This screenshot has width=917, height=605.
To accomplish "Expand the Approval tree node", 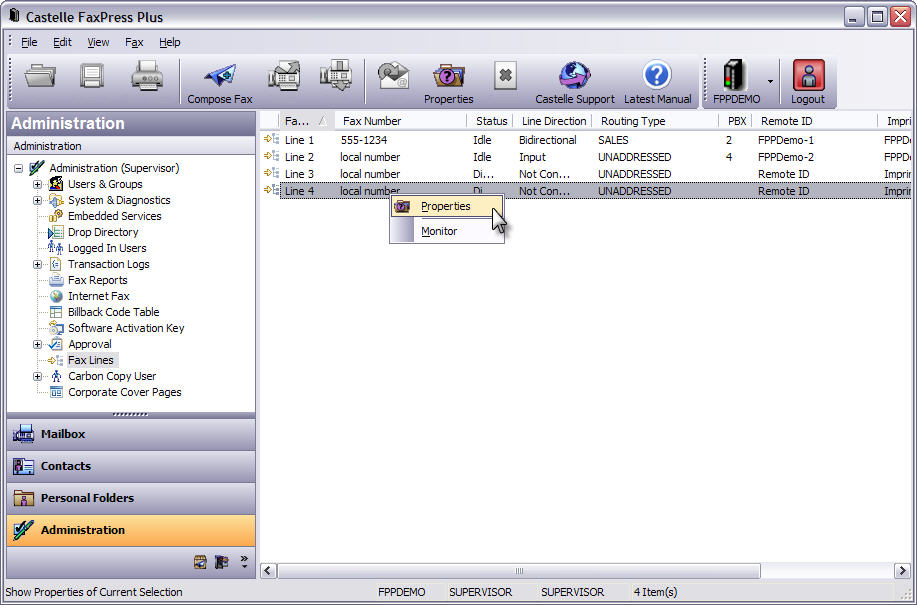I will (37, 344).
